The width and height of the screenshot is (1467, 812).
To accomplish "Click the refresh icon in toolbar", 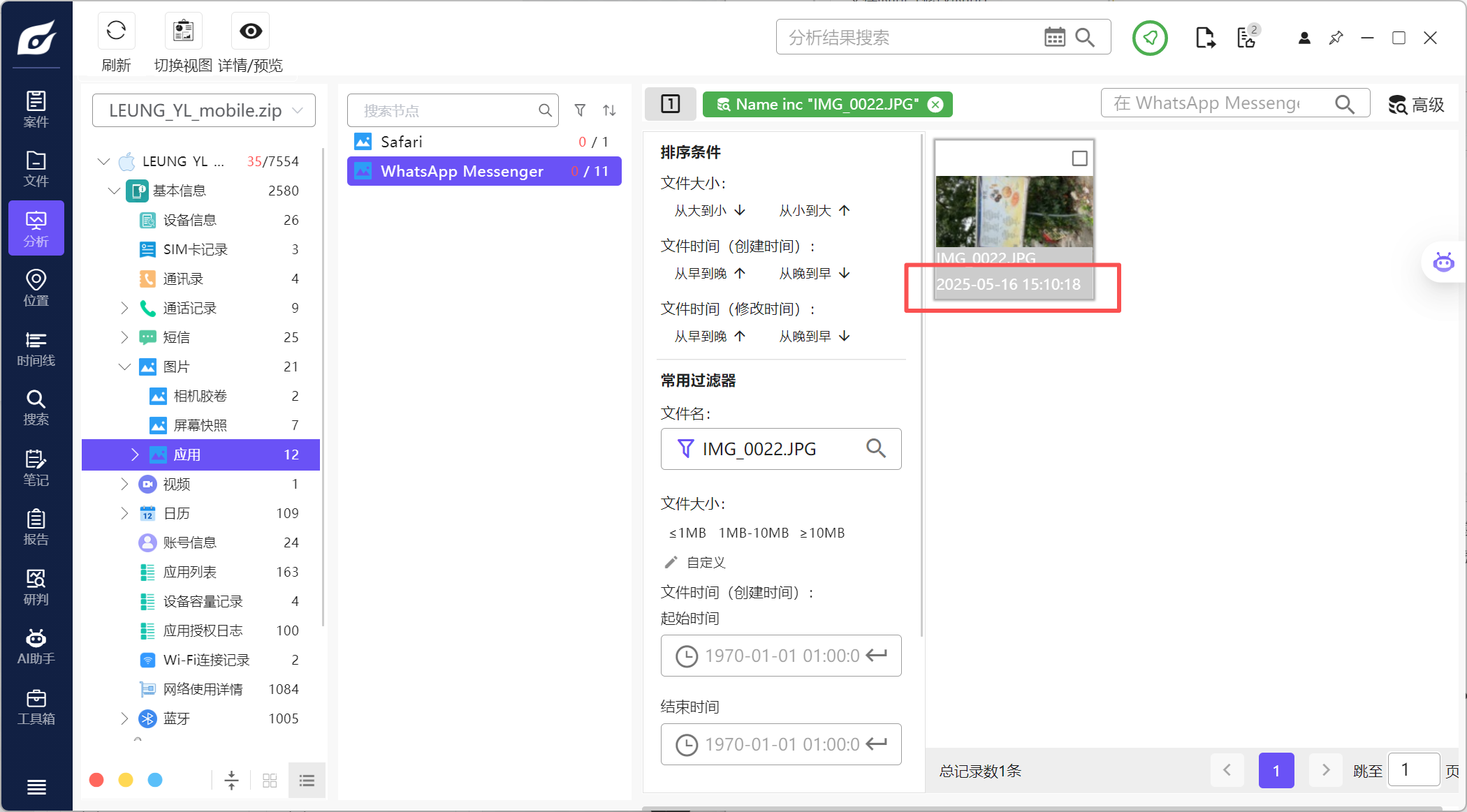I will [x=116, y=31].
